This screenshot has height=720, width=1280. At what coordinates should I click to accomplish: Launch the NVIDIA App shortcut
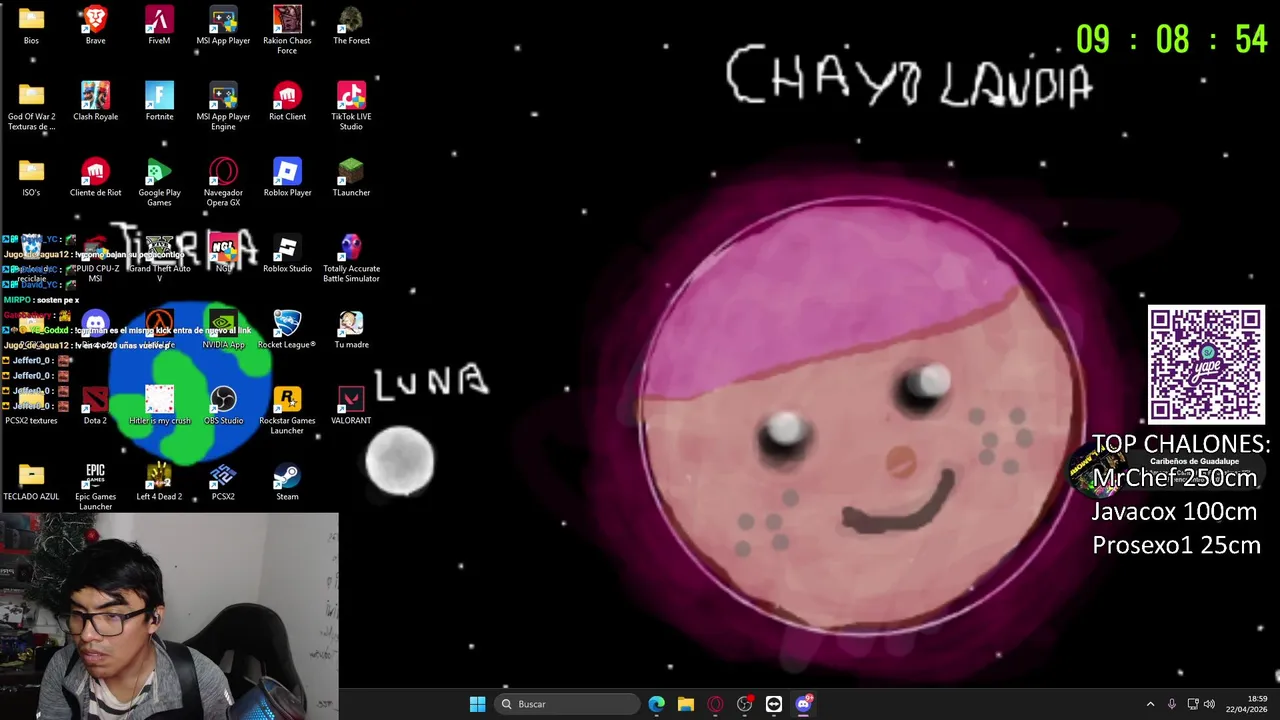tap(223, 330)
